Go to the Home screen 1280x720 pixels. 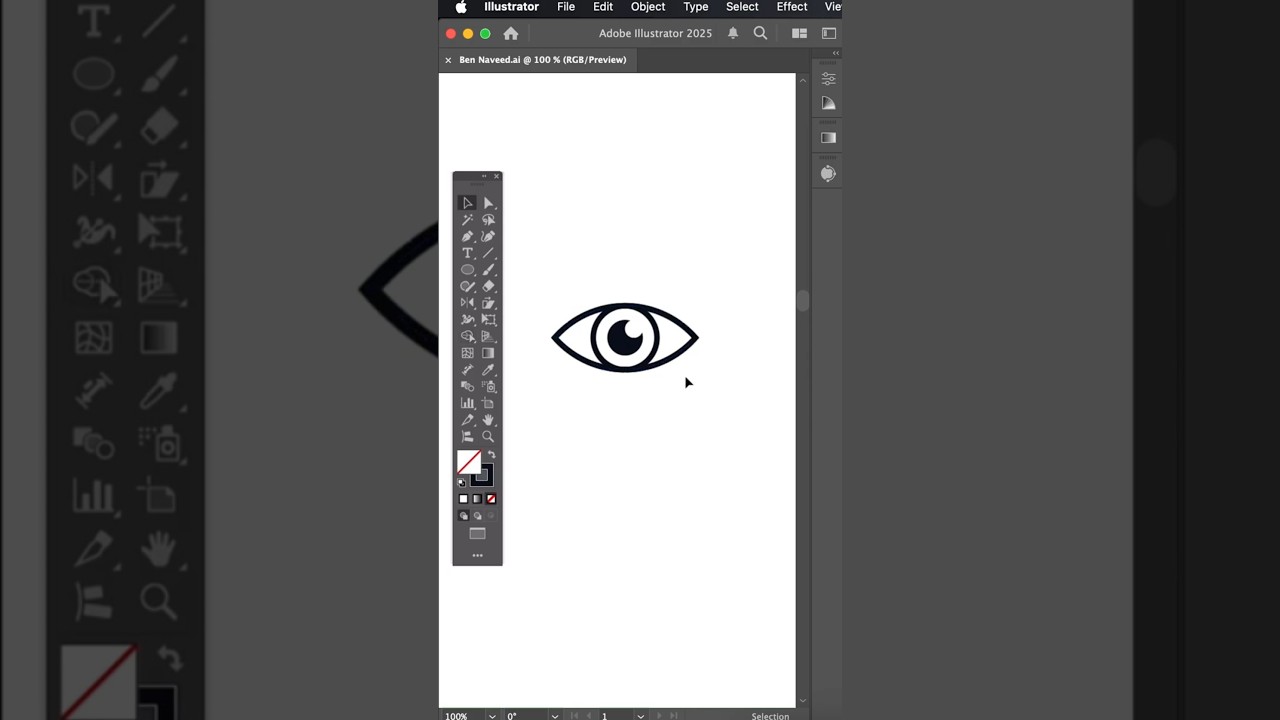[x=511, y=33]
